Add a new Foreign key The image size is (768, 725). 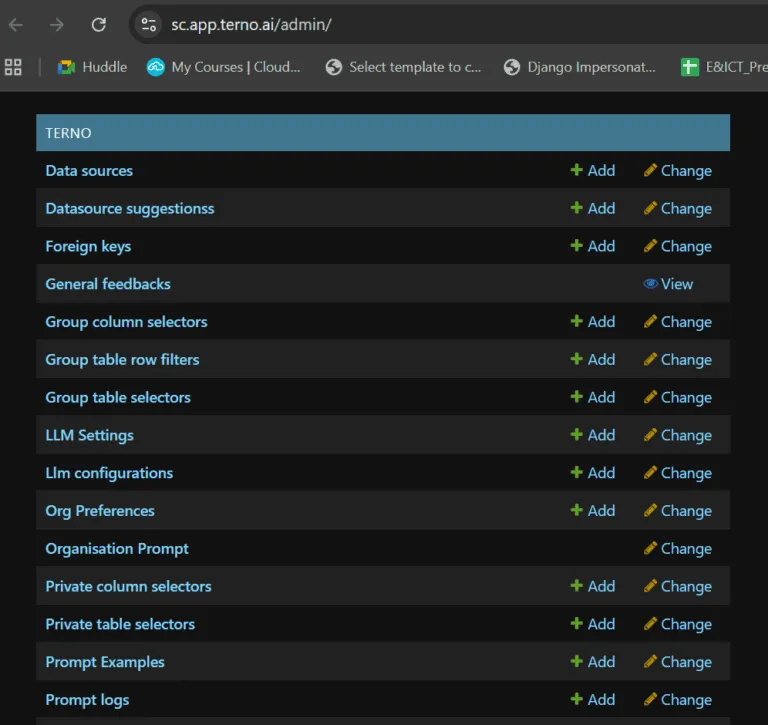pos(593,246)
